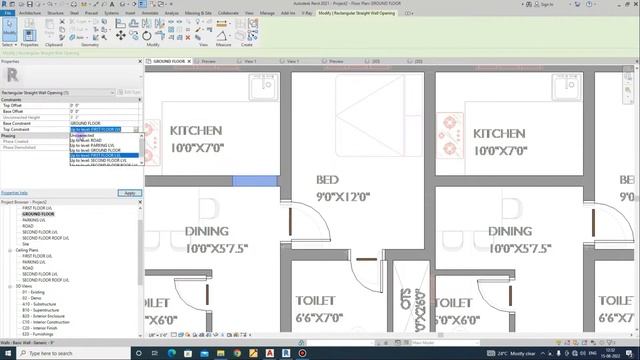Click the Mirror Pick Axis icon
The width and height of the screenshot is (640, 360).
point(147,23)
